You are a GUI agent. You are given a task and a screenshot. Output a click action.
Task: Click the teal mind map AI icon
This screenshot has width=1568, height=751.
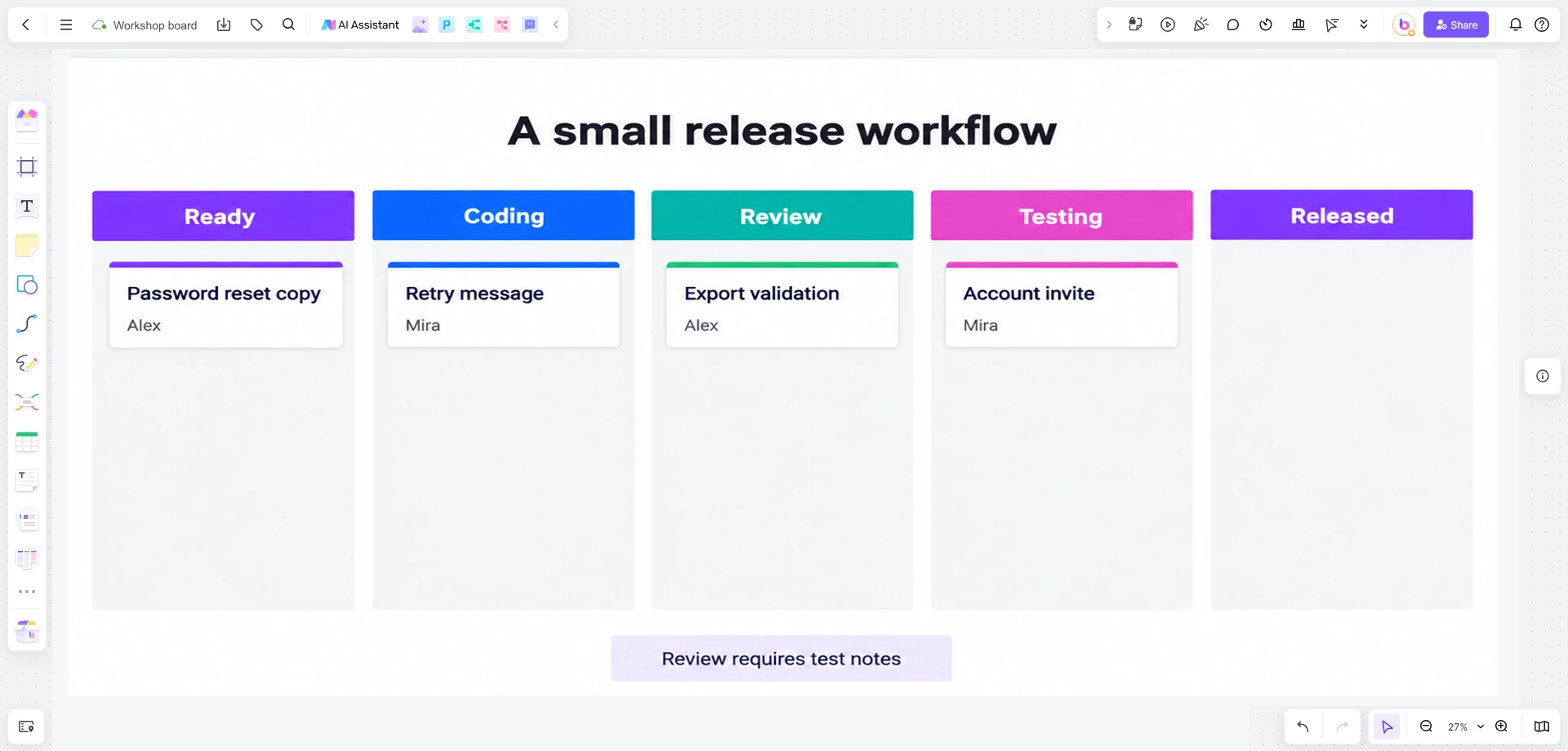474,25
